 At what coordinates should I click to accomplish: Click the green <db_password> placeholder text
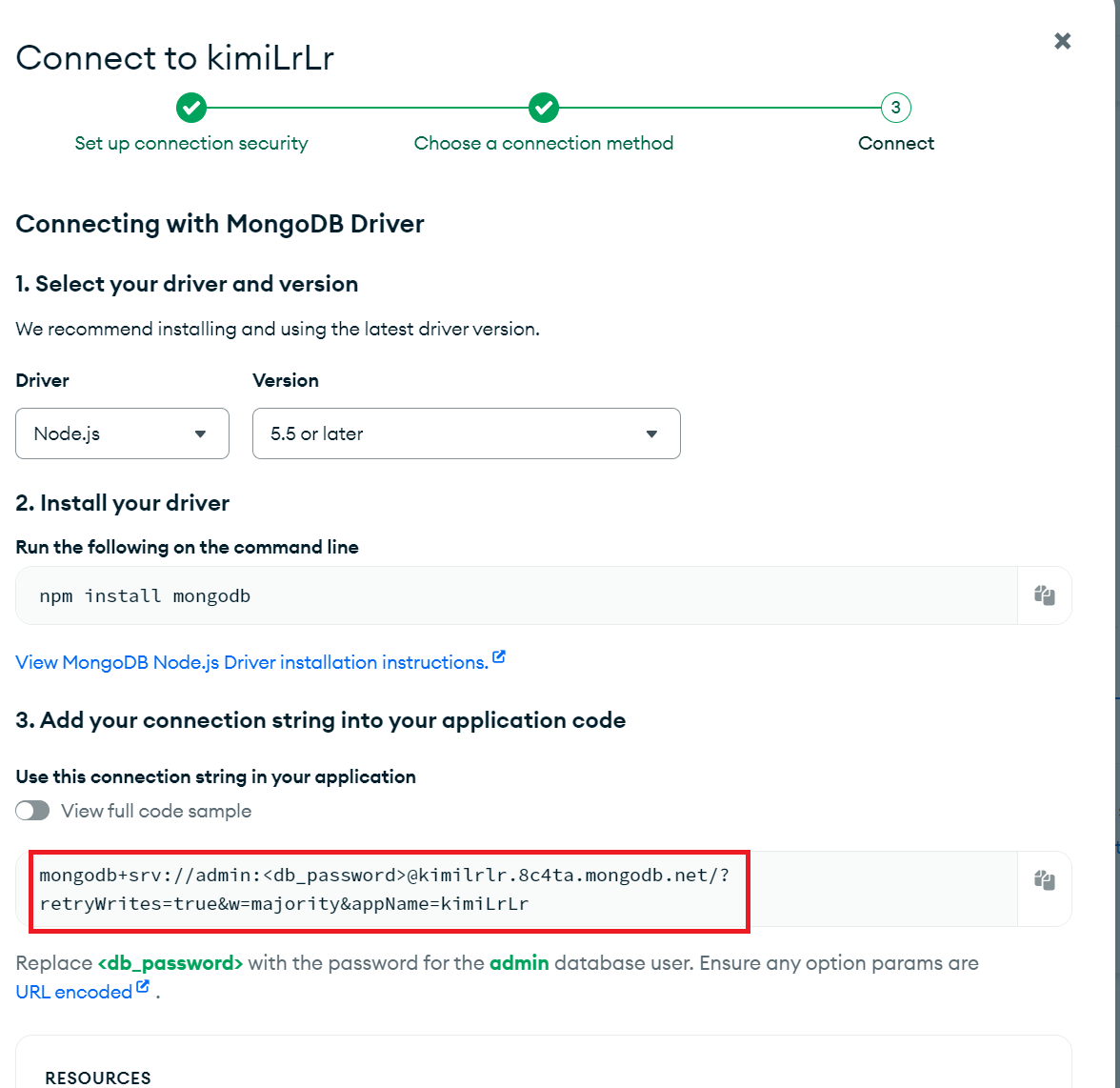tap(170, 963)
